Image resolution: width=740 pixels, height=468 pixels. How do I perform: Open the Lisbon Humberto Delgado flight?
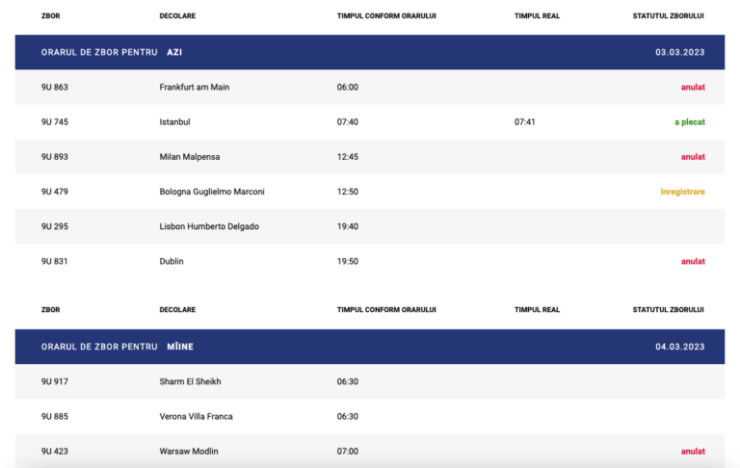209,226
